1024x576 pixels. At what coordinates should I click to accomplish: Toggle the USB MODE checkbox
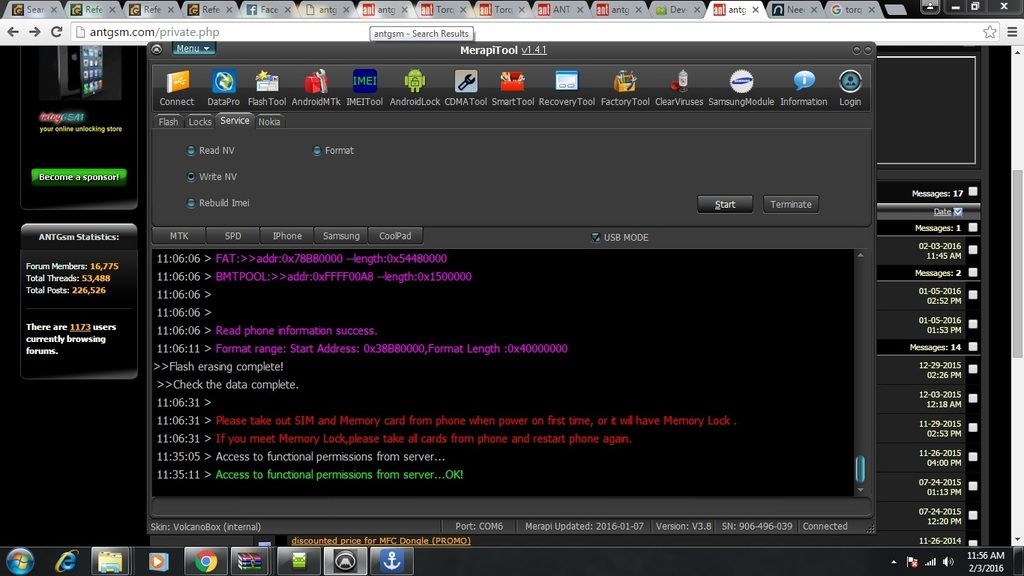596,237
